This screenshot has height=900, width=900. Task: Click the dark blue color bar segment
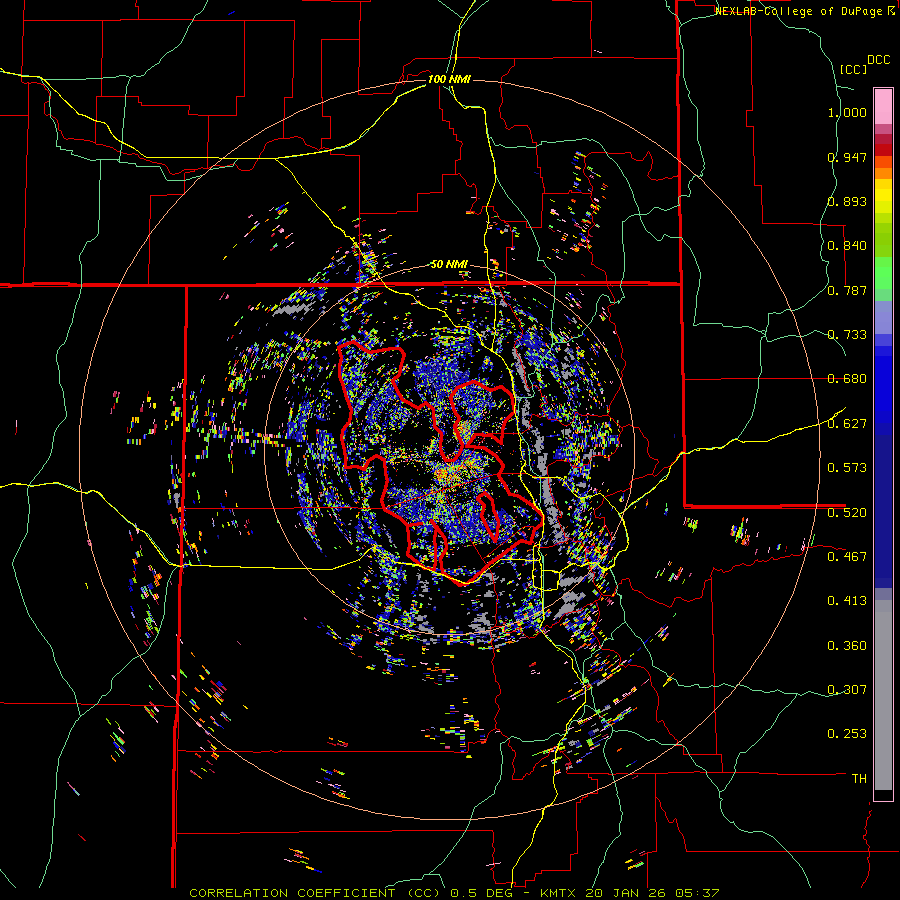click(883, 511)
